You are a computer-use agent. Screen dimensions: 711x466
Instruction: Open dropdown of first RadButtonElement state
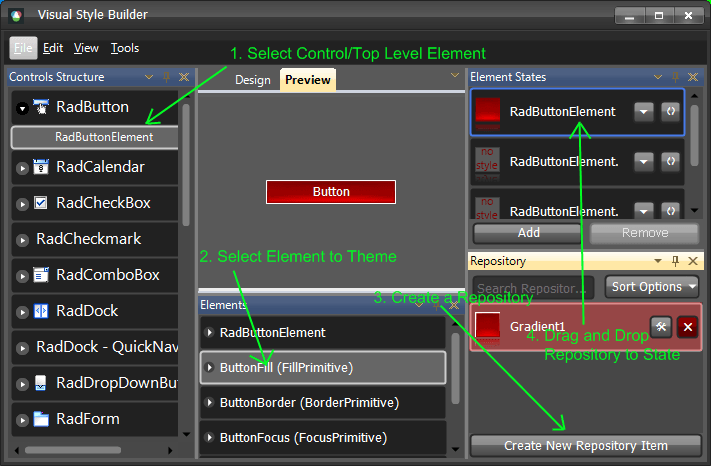[643, 111]
